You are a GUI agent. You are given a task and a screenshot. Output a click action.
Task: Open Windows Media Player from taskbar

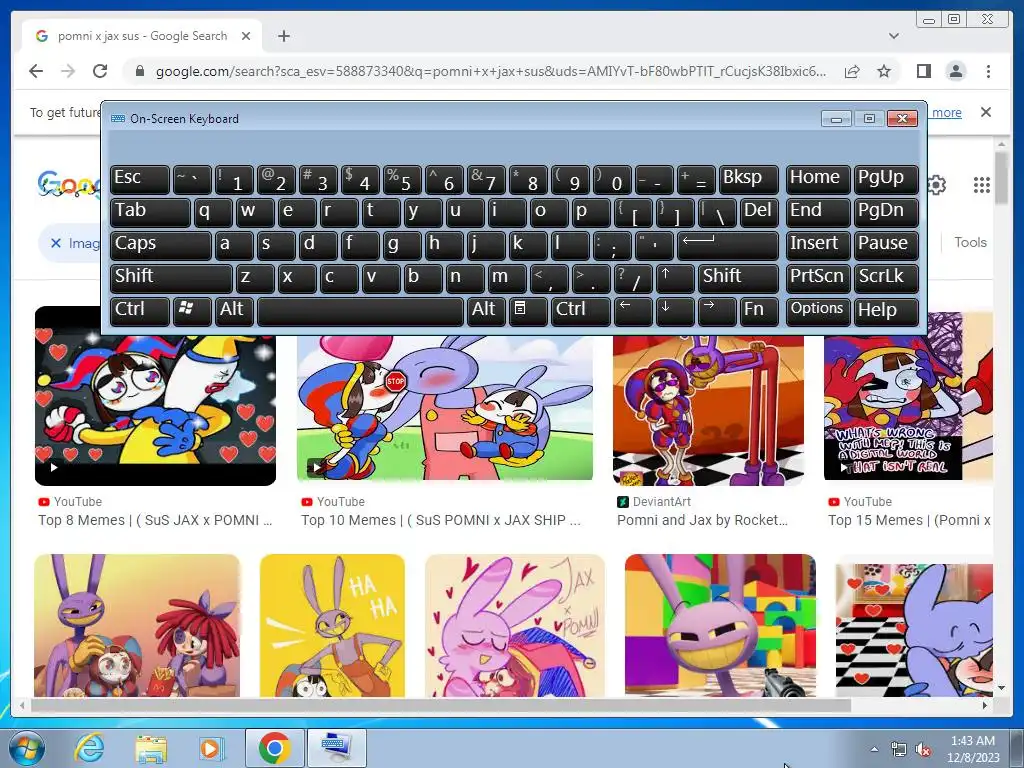[x=212, y=748]
